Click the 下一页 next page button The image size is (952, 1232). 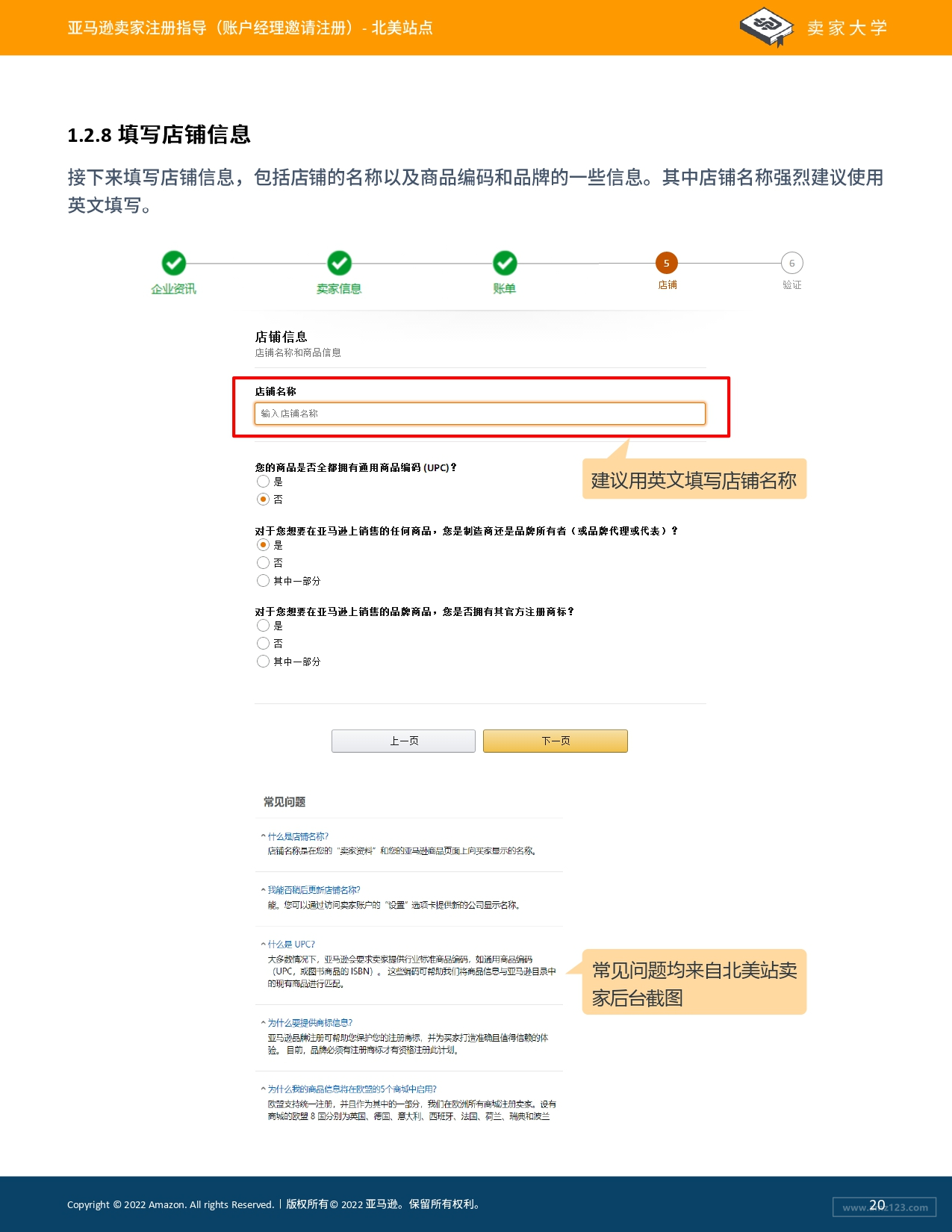point(556,741)
